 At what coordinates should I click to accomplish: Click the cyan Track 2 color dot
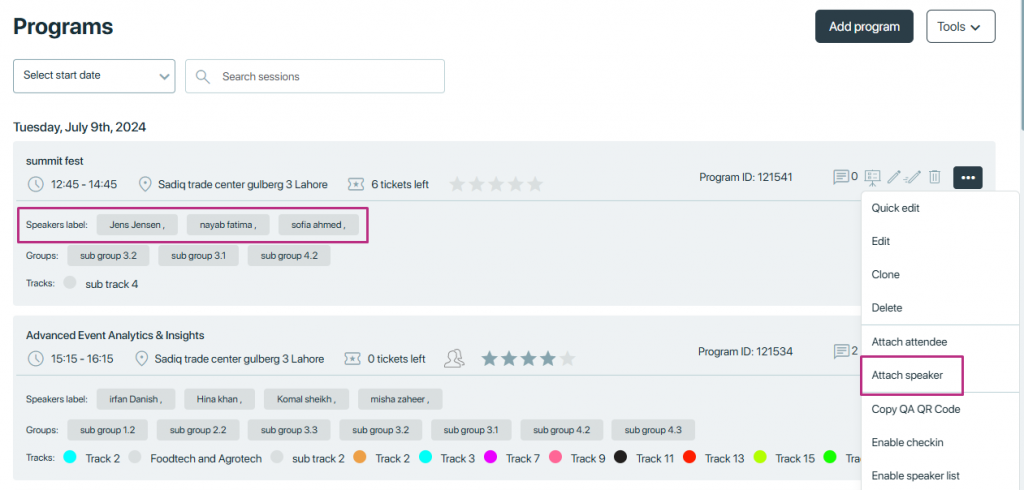point(70,457)
